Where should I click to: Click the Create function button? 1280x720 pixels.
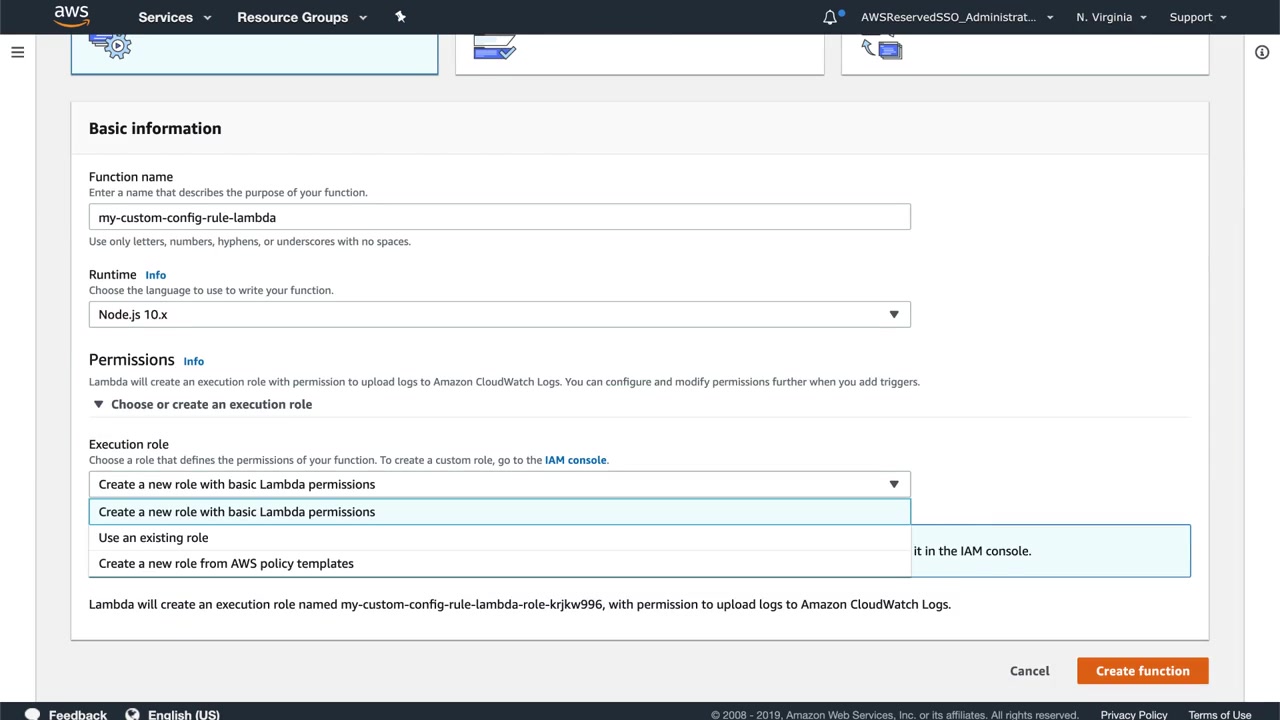pos(1143,671)
